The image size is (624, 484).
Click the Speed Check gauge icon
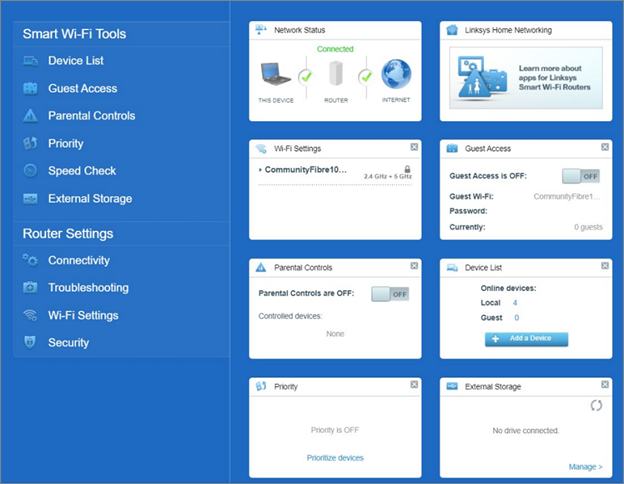30,171
